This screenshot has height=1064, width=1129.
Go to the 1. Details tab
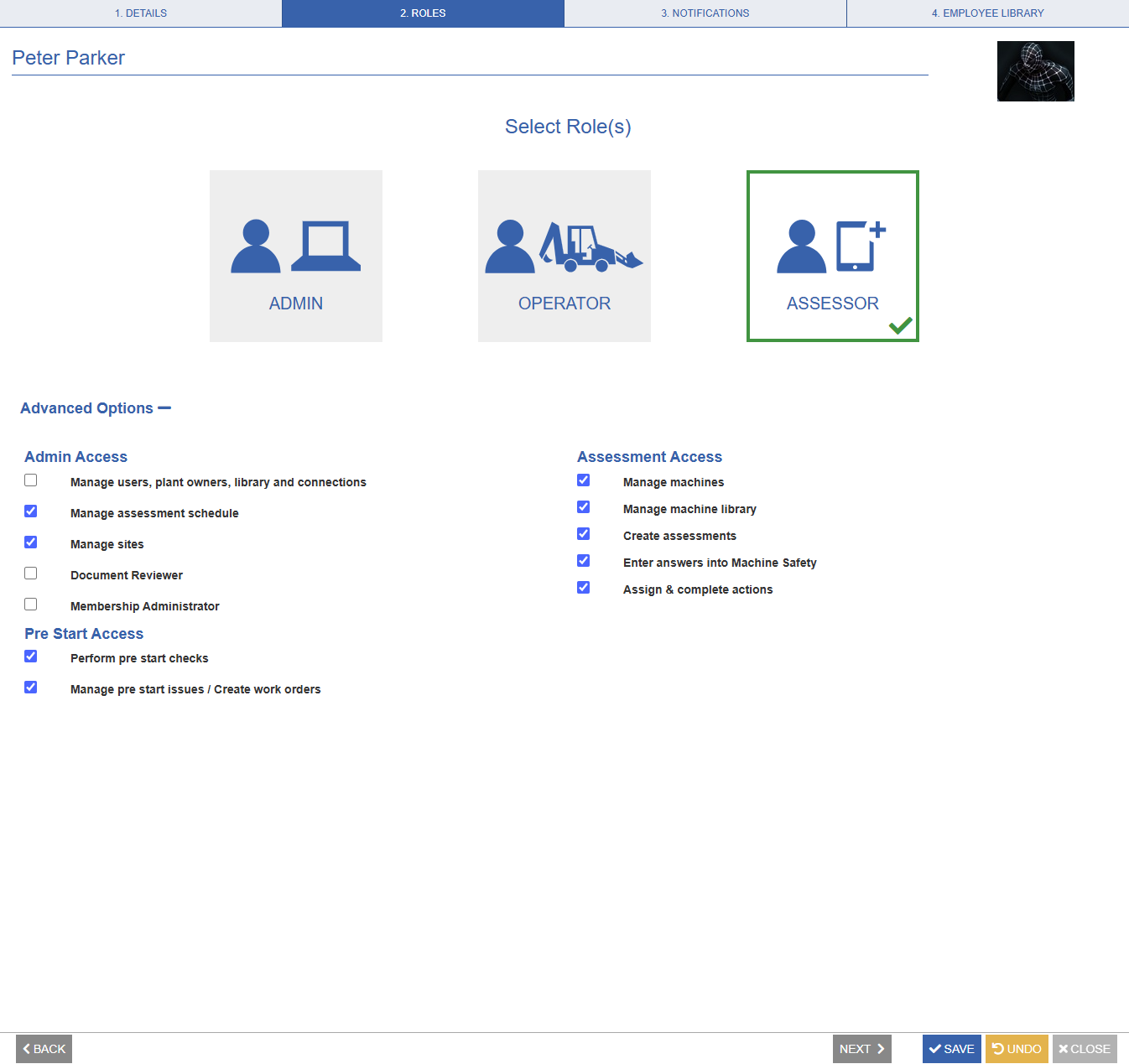[141, 13]
